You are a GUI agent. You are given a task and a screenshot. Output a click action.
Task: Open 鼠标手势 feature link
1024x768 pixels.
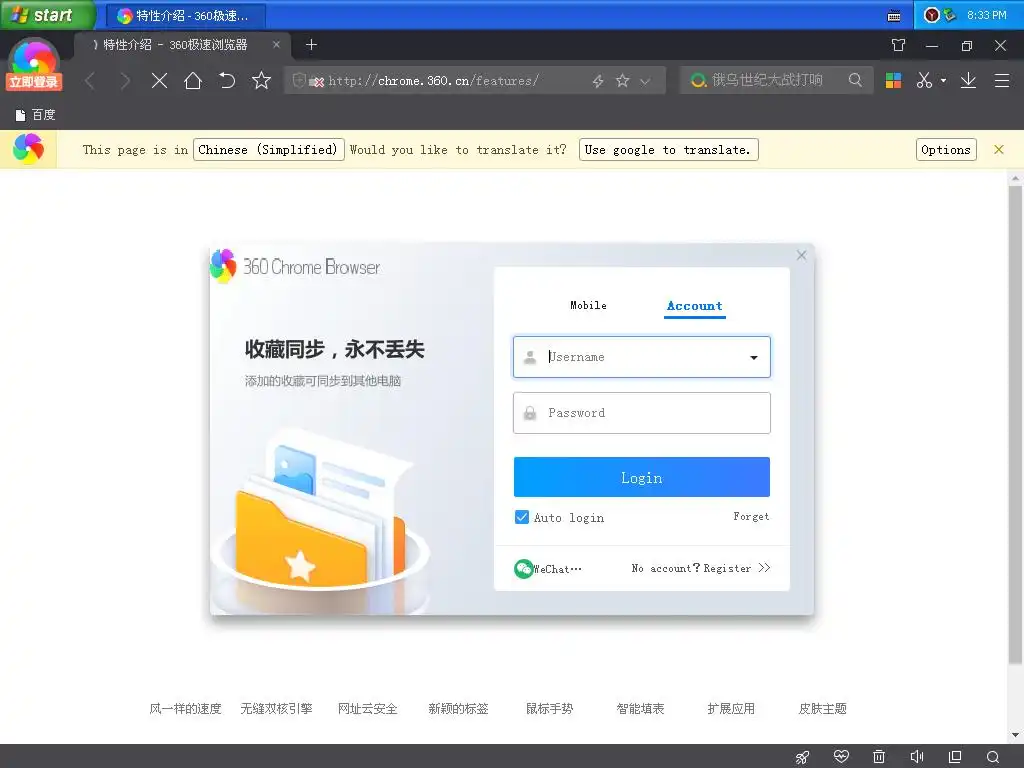tap(549, 709)
